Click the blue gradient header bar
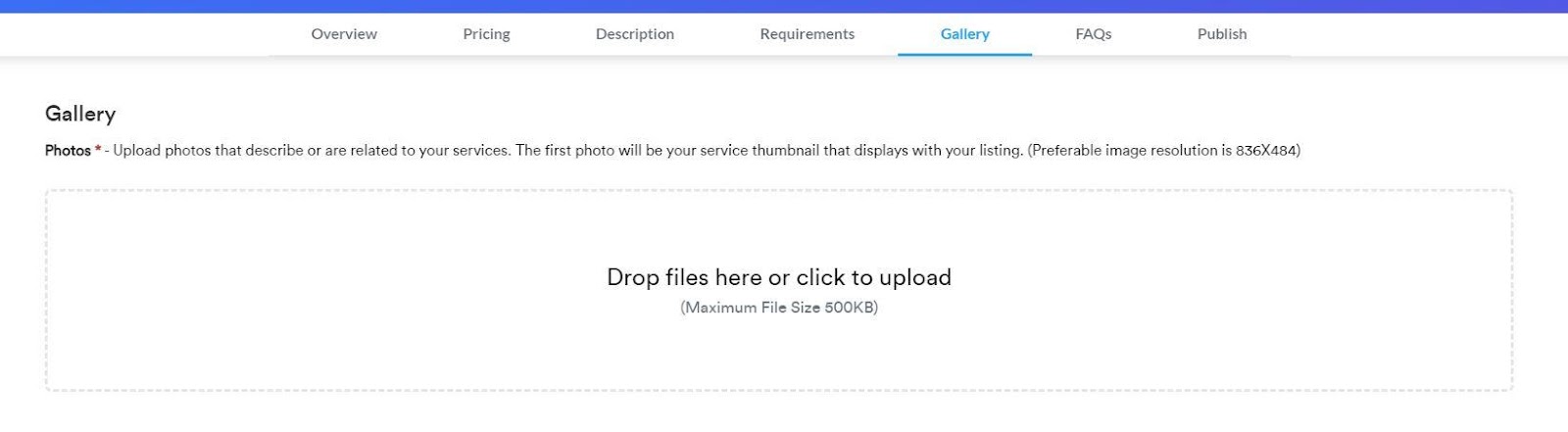 pos(784,6)
